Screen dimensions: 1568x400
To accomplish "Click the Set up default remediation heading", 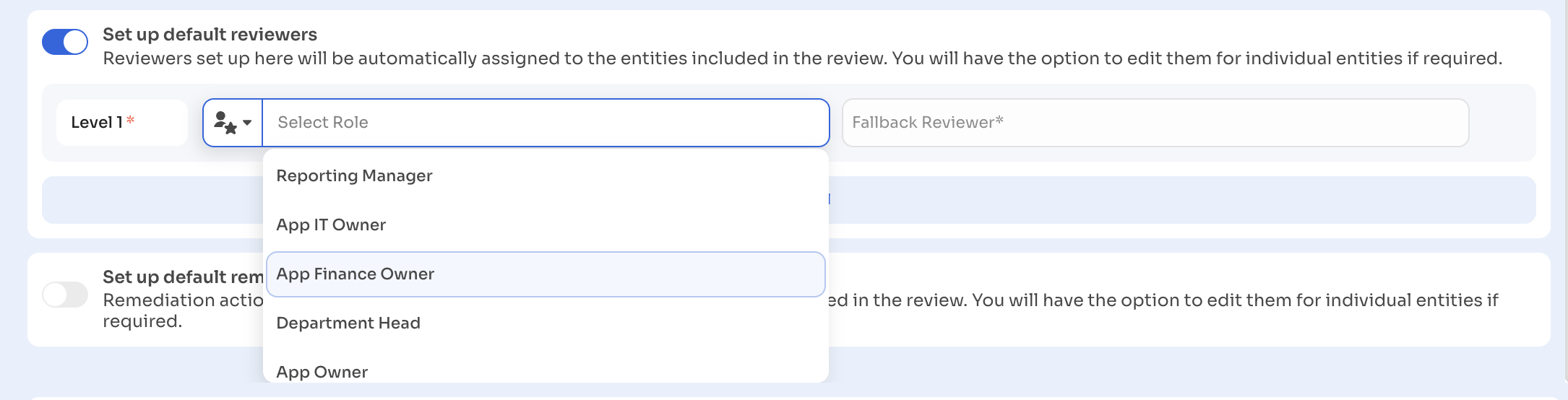I will pyautogui.click(x=183, y=277).
